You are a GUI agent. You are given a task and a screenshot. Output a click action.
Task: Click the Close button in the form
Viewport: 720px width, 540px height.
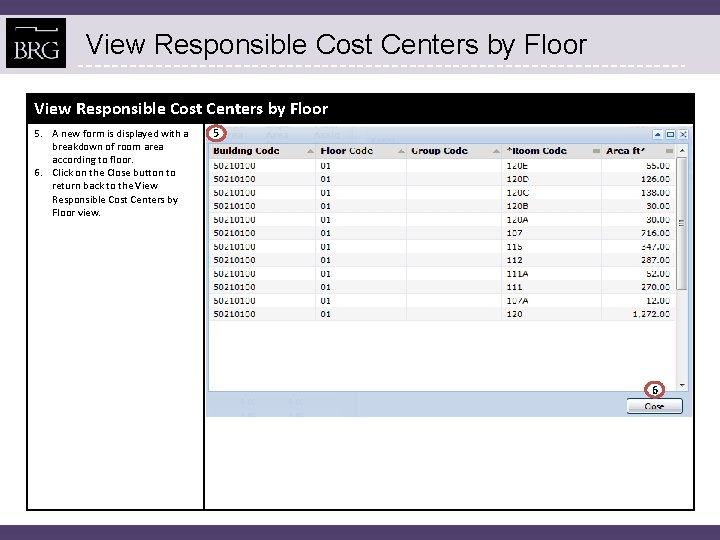654,406
